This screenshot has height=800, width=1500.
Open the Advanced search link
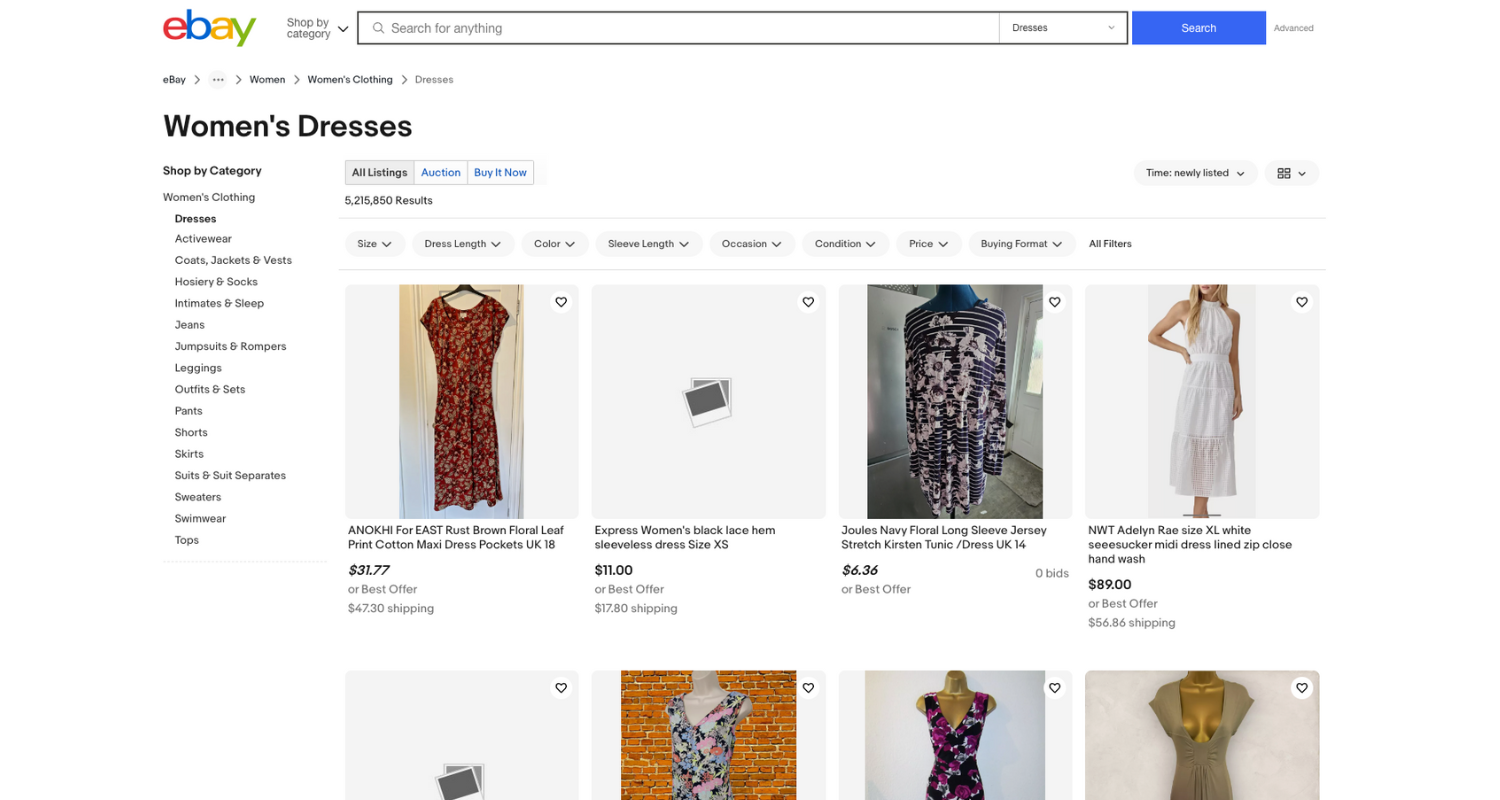tap(1294, 28)
